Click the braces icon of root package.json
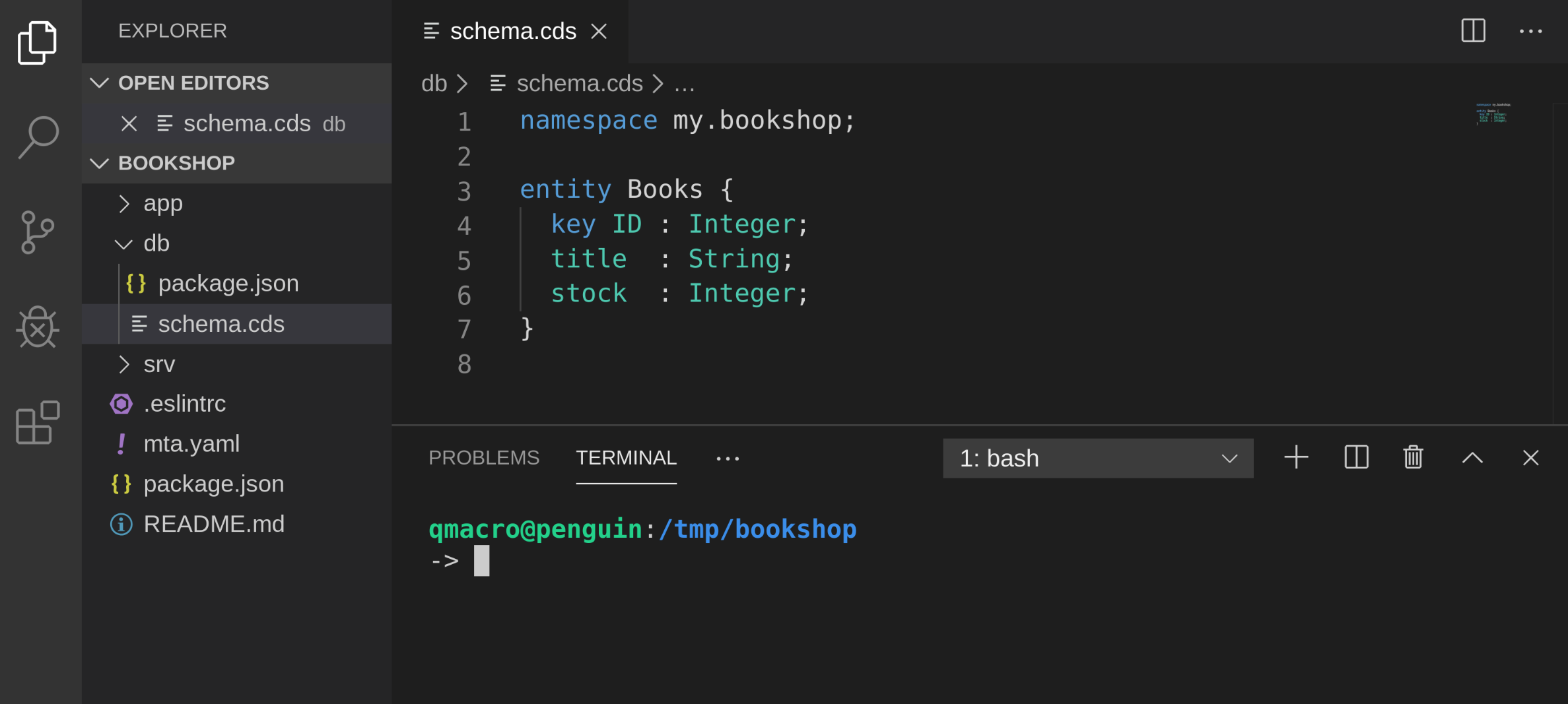The image size is (1568, 704). click(121, 484)
